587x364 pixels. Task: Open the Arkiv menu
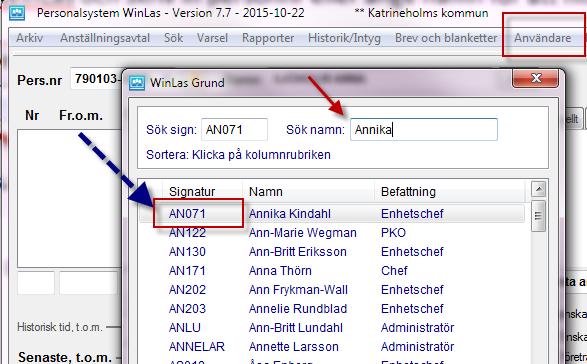tap(30, 38)
